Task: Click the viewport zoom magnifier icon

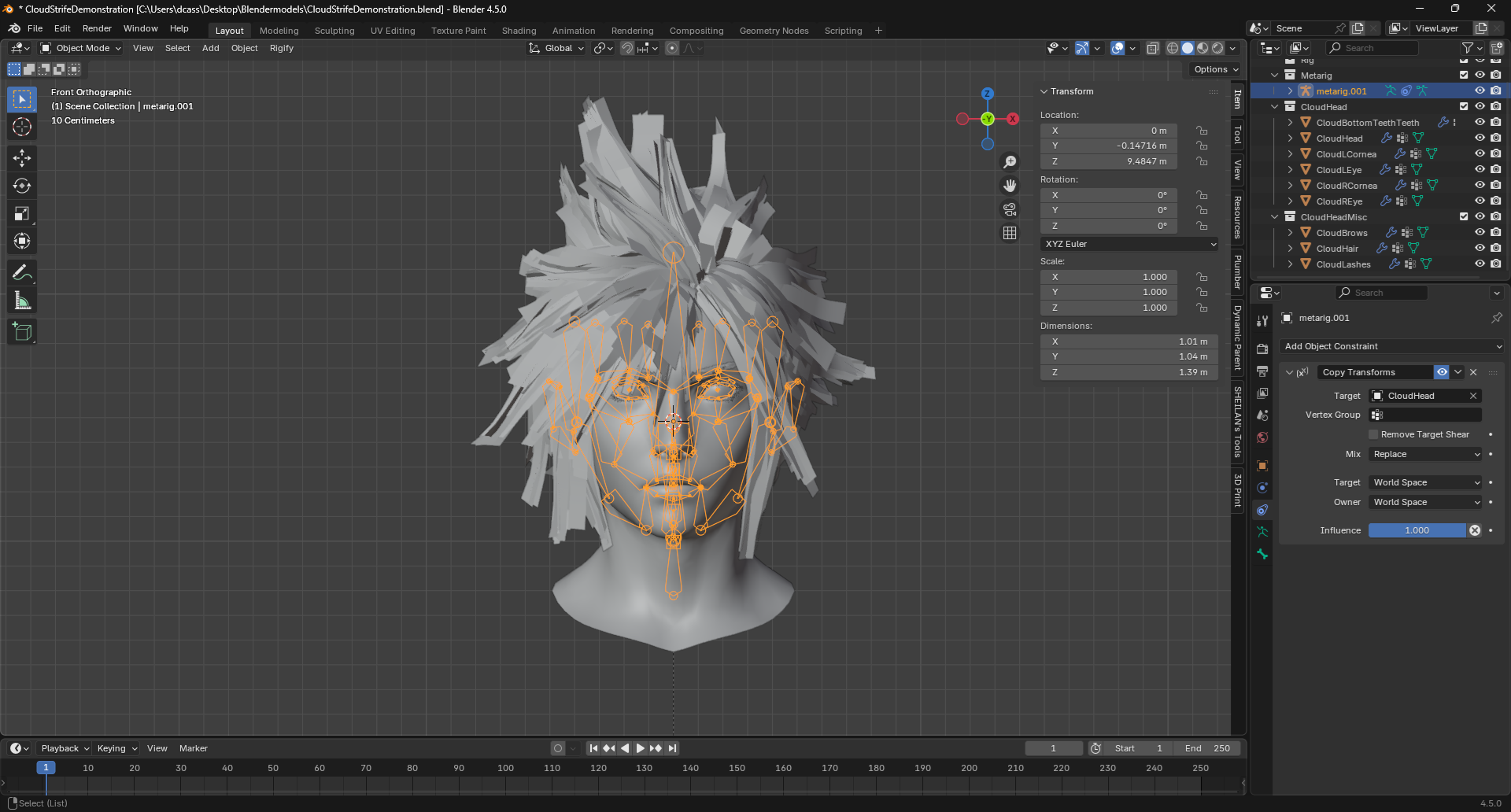Action: [x=1010, y=162]
